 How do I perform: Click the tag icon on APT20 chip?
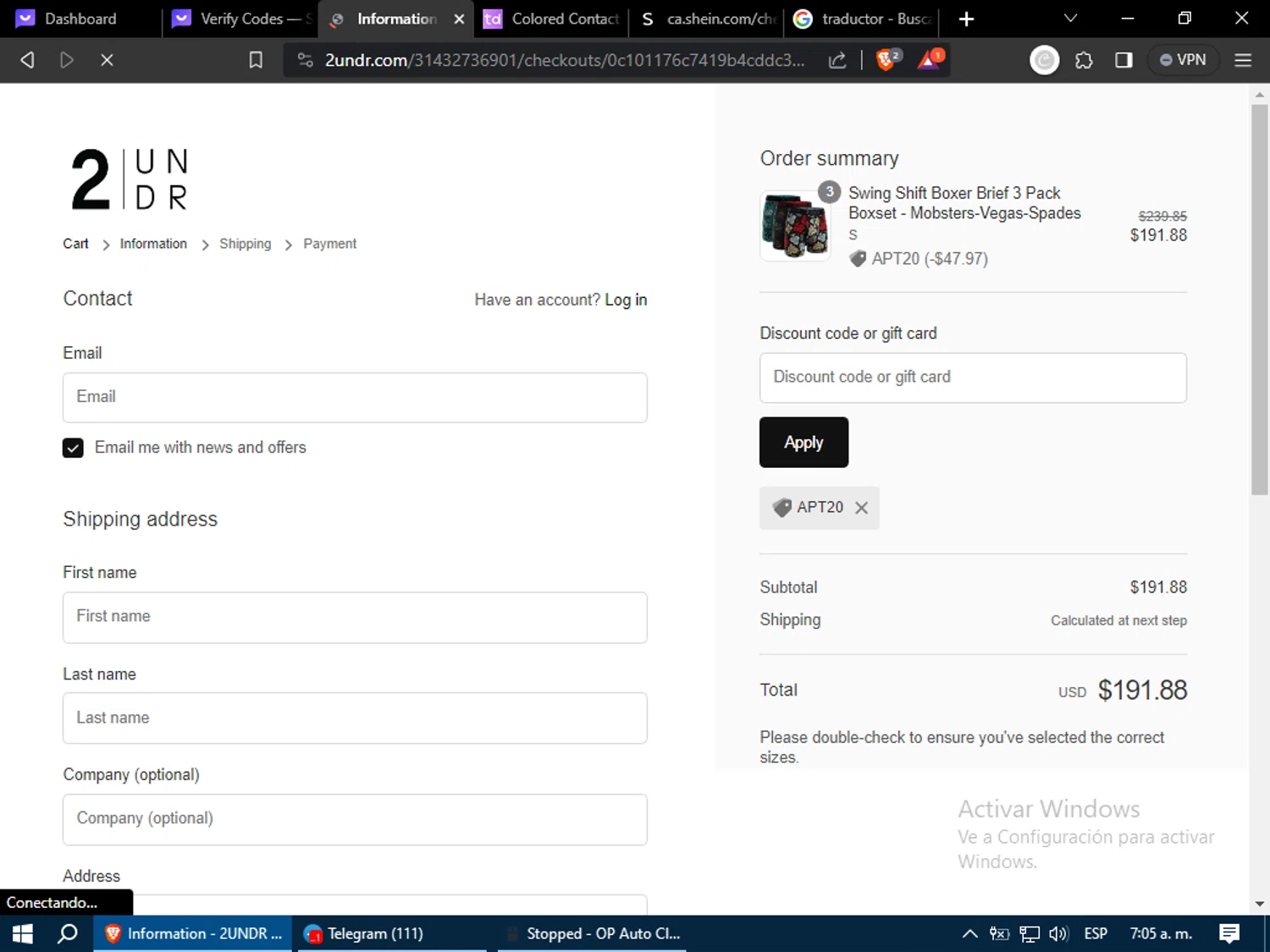point(782,508)
